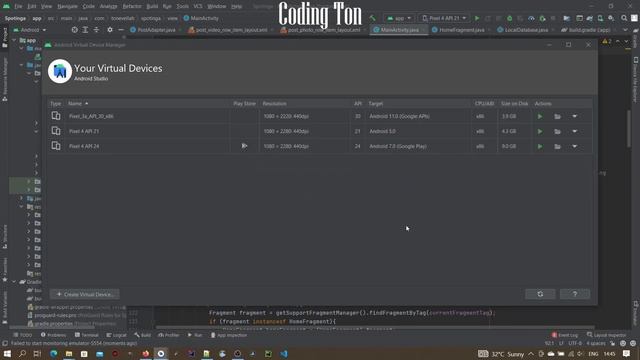Open the Windows Start menu
The width and height of the screenshot is (640, 360).
click(x=7, y=353)
